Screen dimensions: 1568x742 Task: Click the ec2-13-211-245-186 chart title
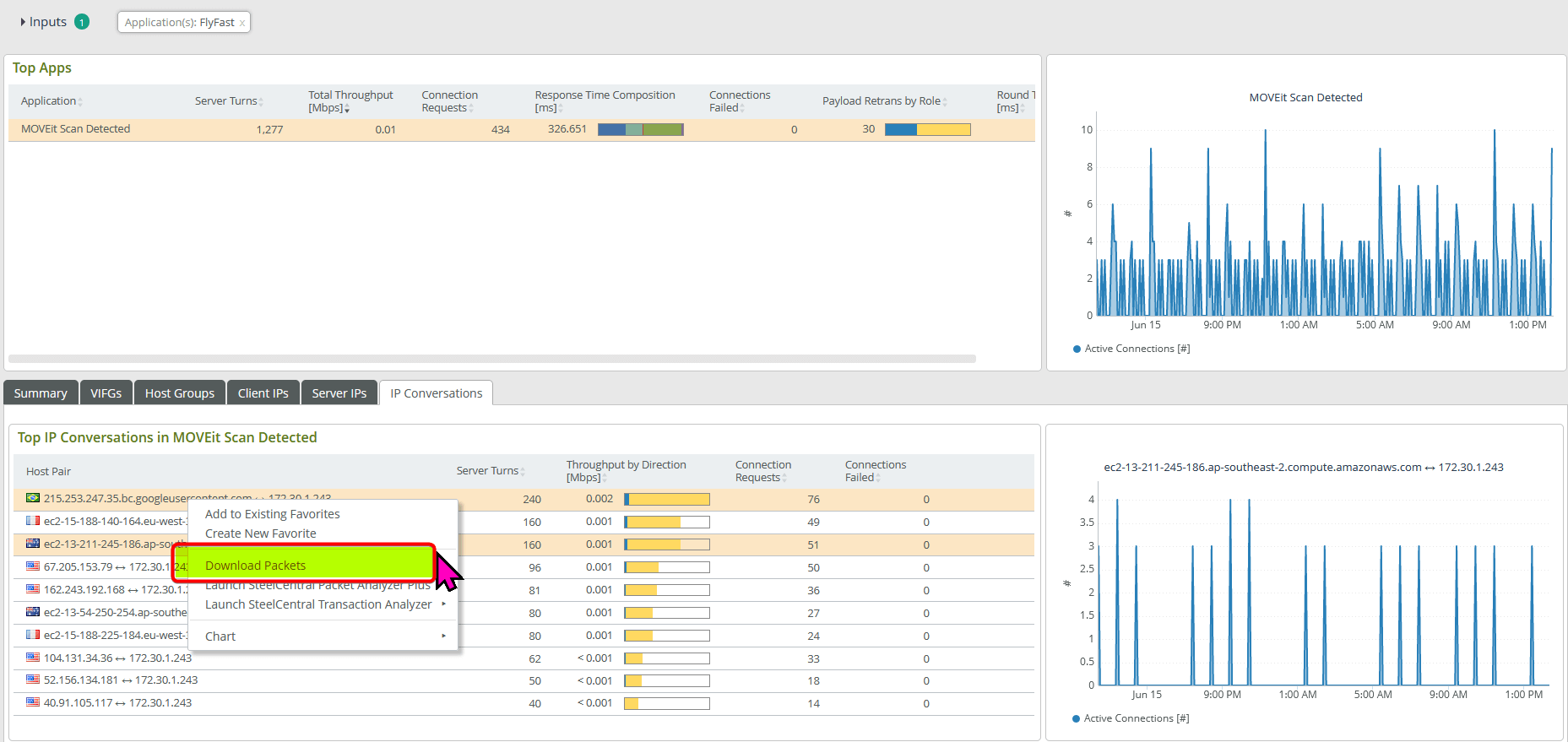1303,468
